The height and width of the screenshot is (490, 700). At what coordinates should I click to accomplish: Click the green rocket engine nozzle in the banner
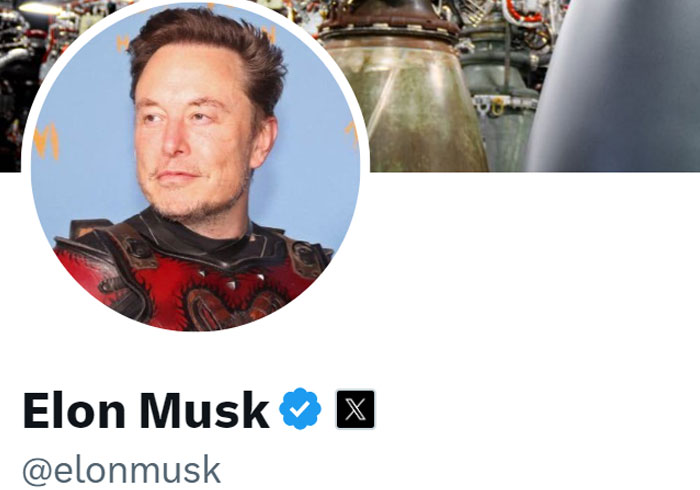coord(404,105)
